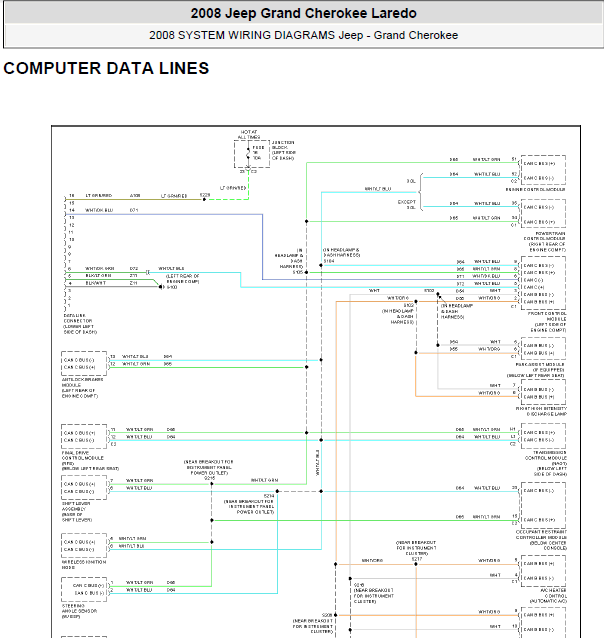
Task: Click the S217 splice label
Action: tap(417, 559)
